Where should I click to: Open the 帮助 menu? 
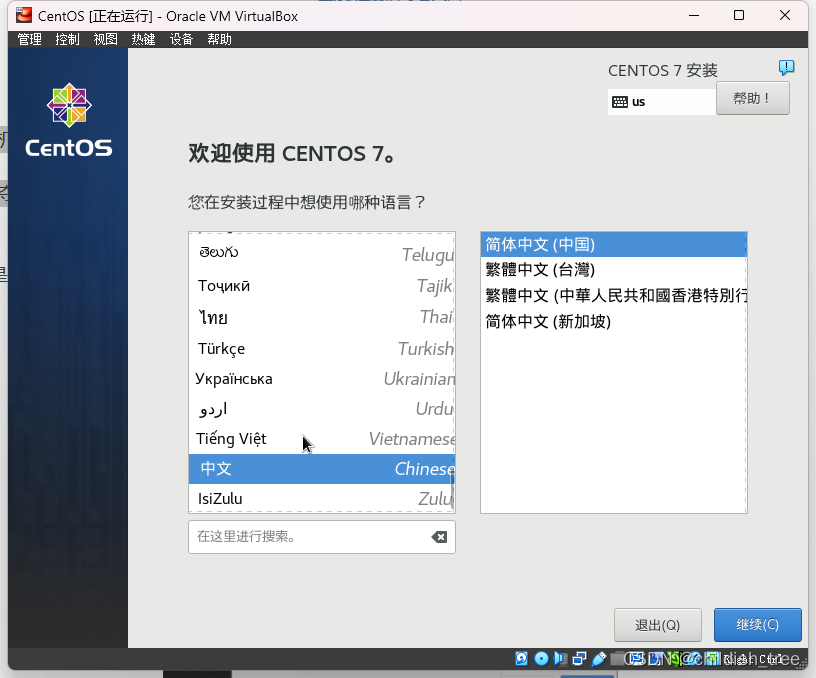point(219,39)
